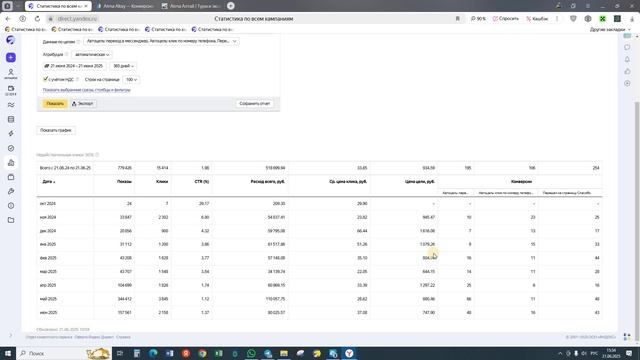640x360 pixels.
Task: Open the bottom folder icon in sidebar
Action: pyautogui.click(x=11, y=220)
